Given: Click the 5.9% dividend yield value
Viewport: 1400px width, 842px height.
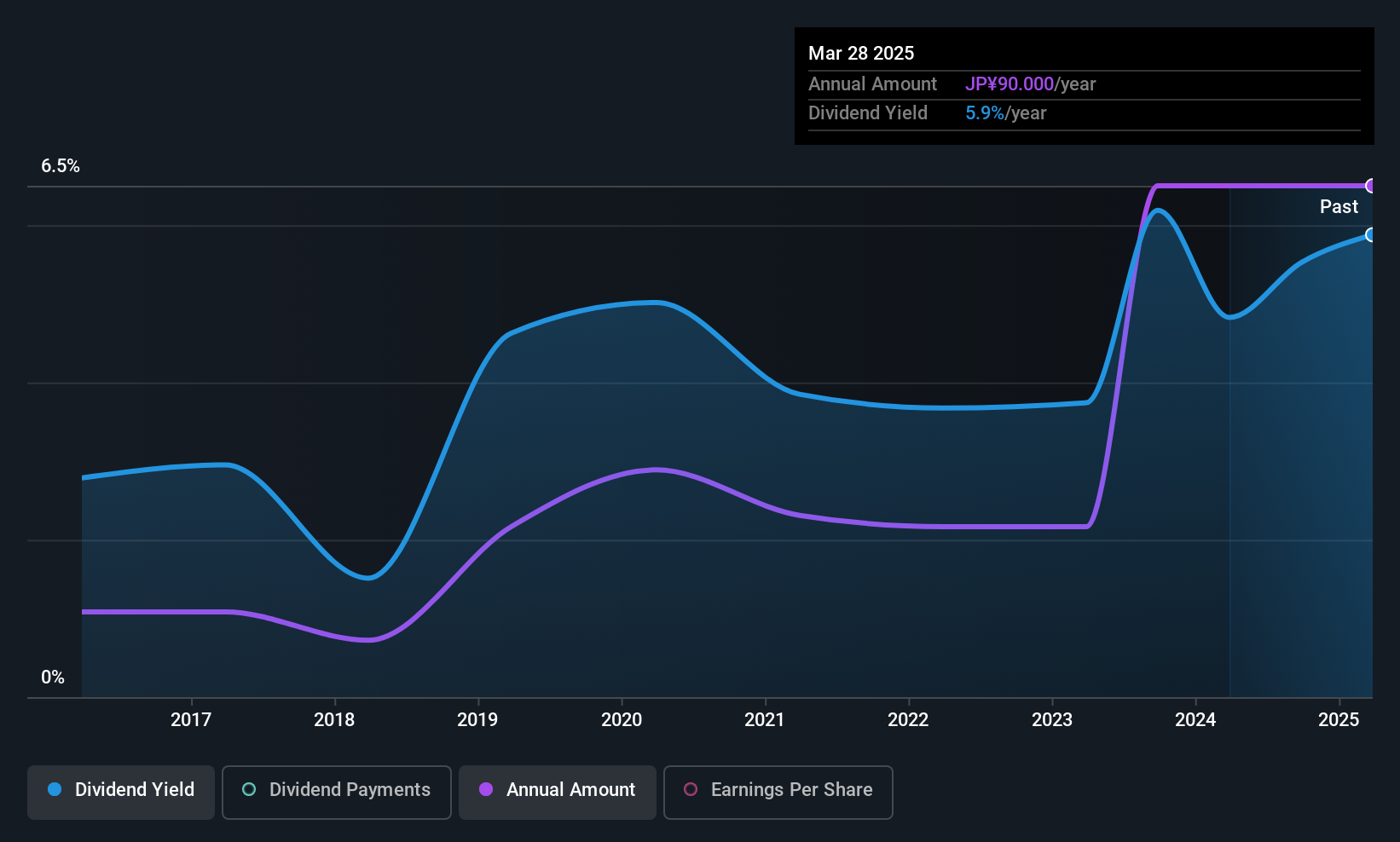Looking at the screenshot, I should 985,113.
